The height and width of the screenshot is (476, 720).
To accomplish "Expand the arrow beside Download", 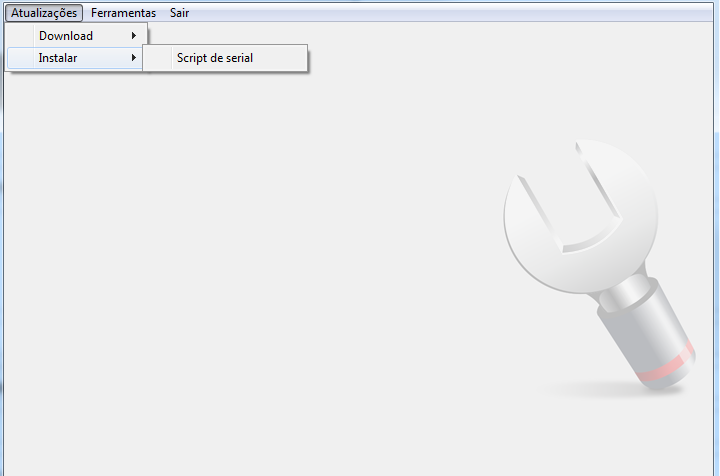I will [x=133, y=36].
